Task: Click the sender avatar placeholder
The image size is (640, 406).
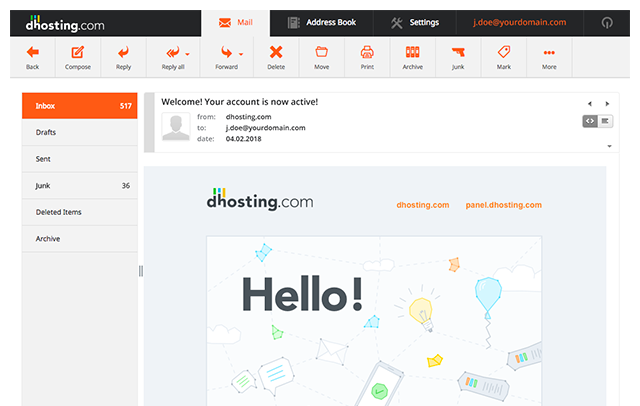Action: coord(176,127)
